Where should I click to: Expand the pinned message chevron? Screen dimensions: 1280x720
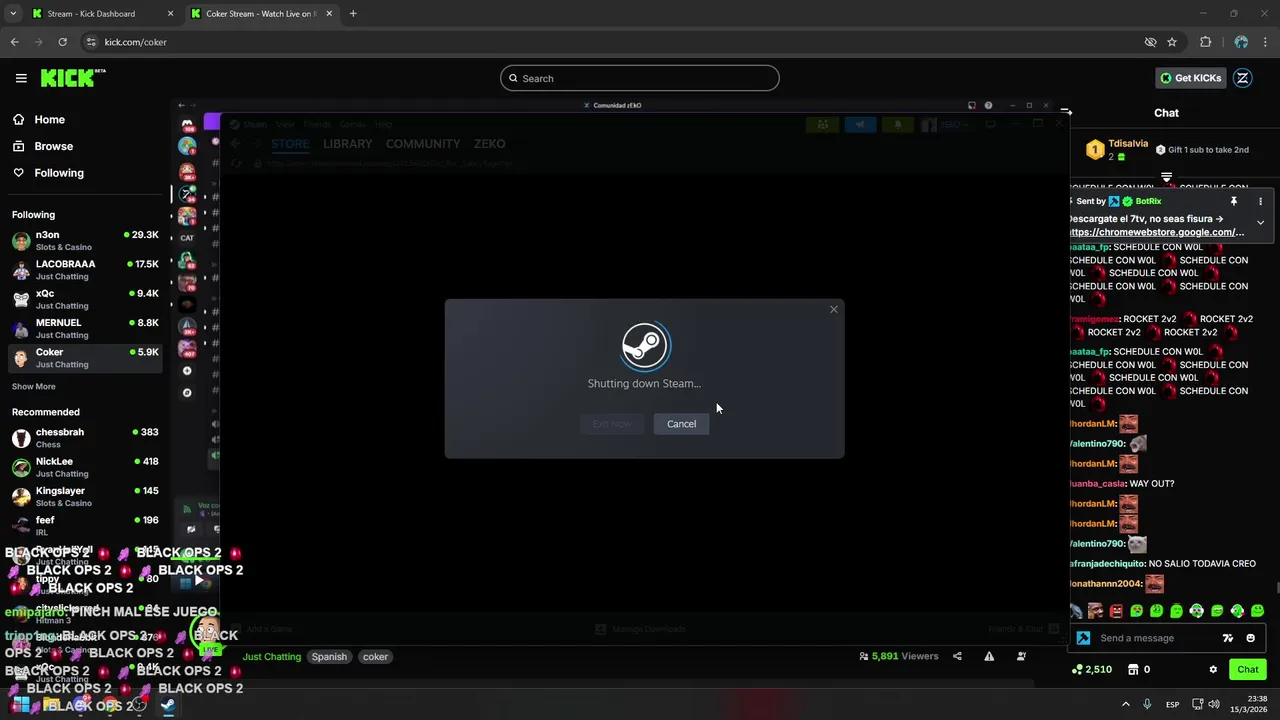coord(1260,222)
